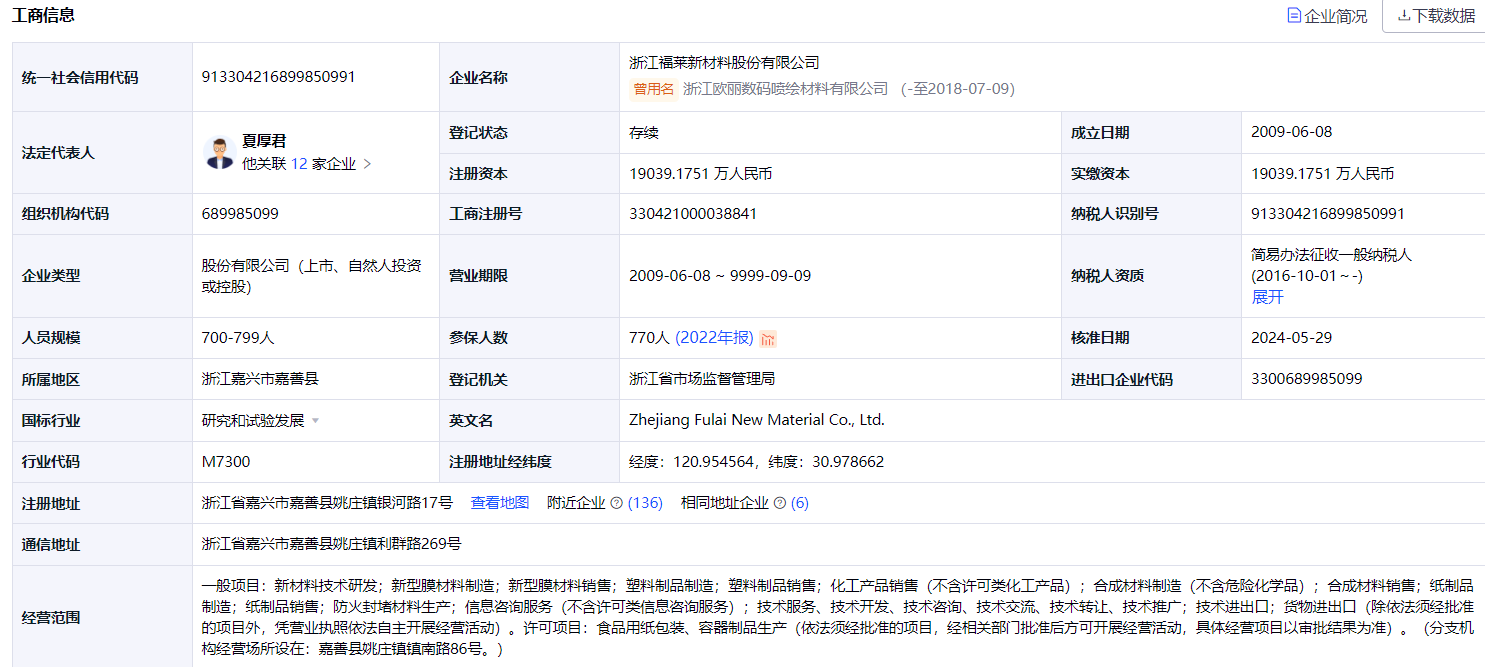Select company name 浙江福莱新材料股份有限公司
The height and width of the screenshot is (667, 1485).
tap(724, 63)
